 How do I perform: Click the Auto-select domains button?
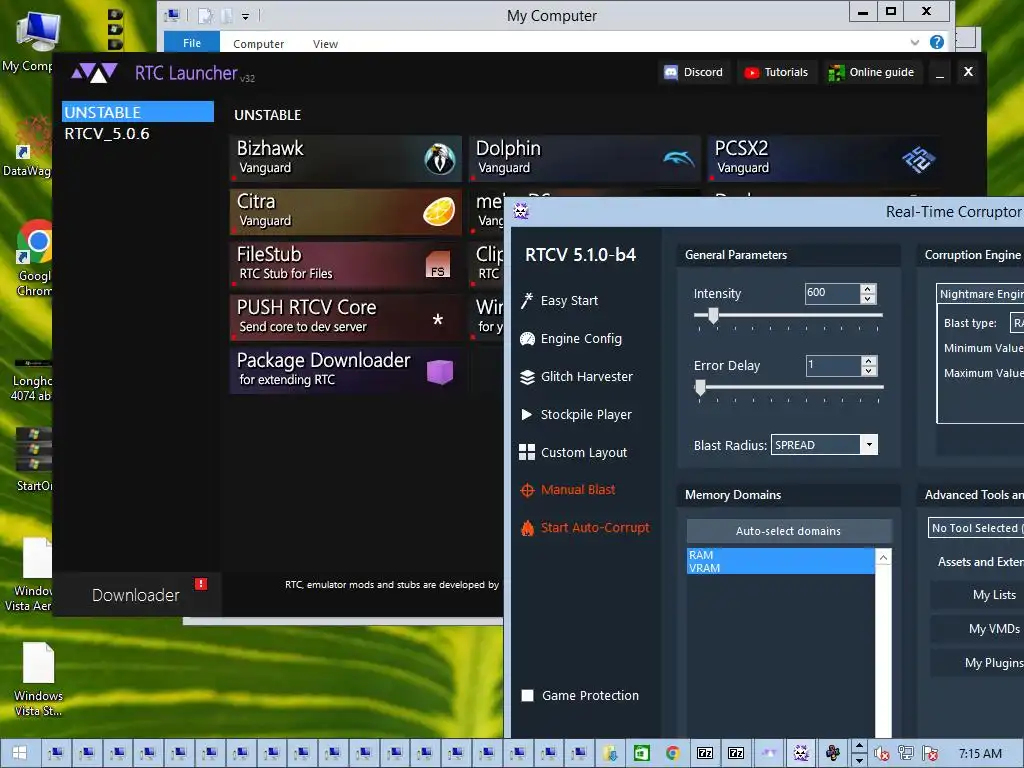click(x=789, y=531)
